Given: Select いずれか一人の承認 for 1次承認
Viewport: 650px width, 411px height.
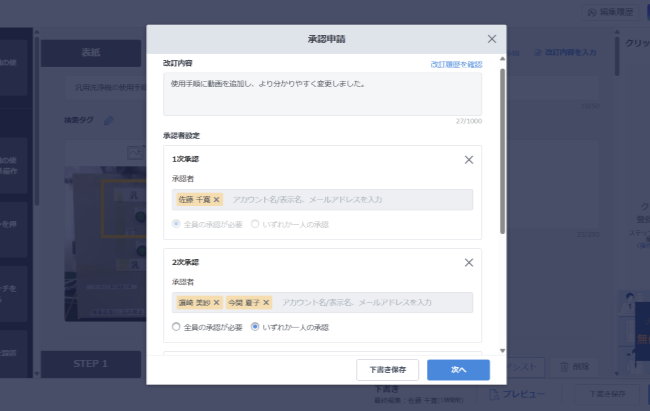Looking at the screenshot, I should [255, 224].
